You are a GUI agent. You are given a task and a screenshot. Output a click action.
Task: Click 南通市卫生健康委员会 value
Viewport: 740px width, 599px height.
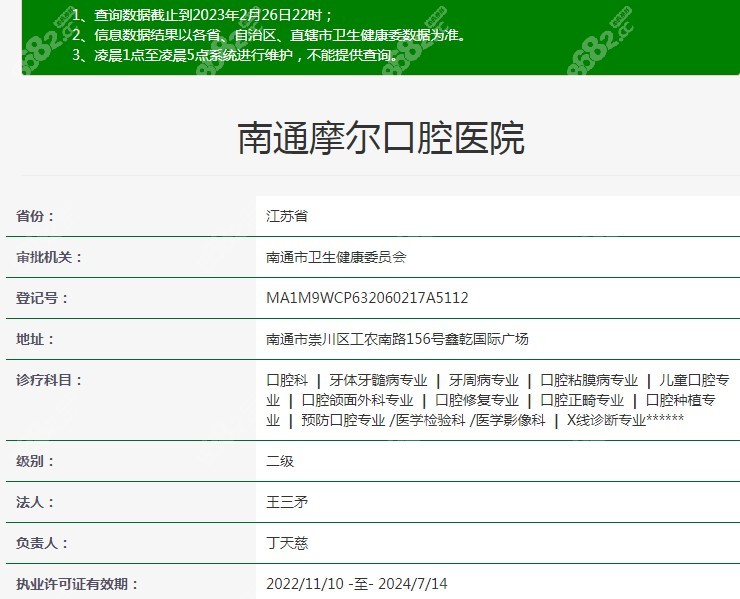click(x=336, y=257)
